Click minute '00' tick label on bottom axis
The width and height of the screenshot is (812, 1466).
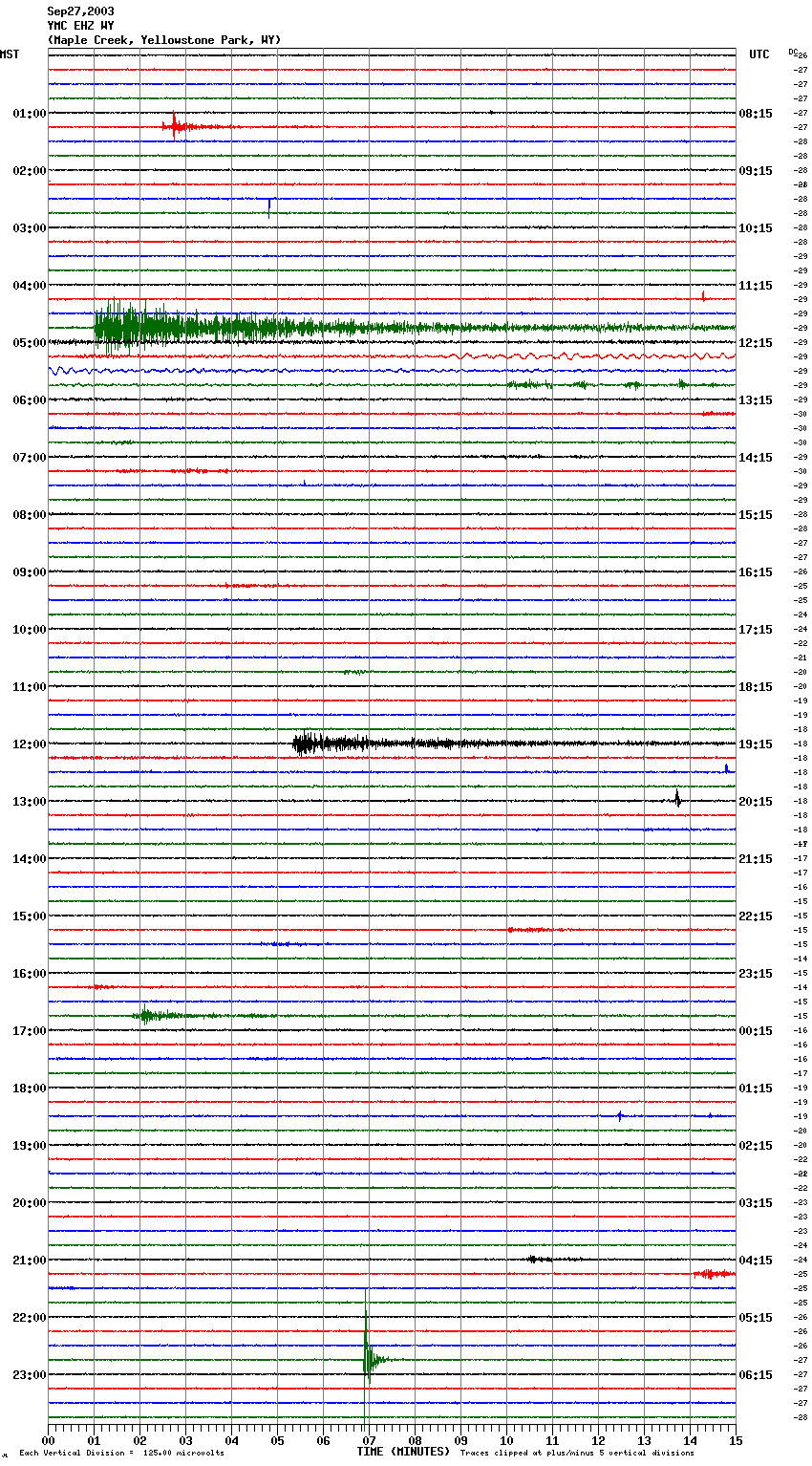coord(48,1441)
